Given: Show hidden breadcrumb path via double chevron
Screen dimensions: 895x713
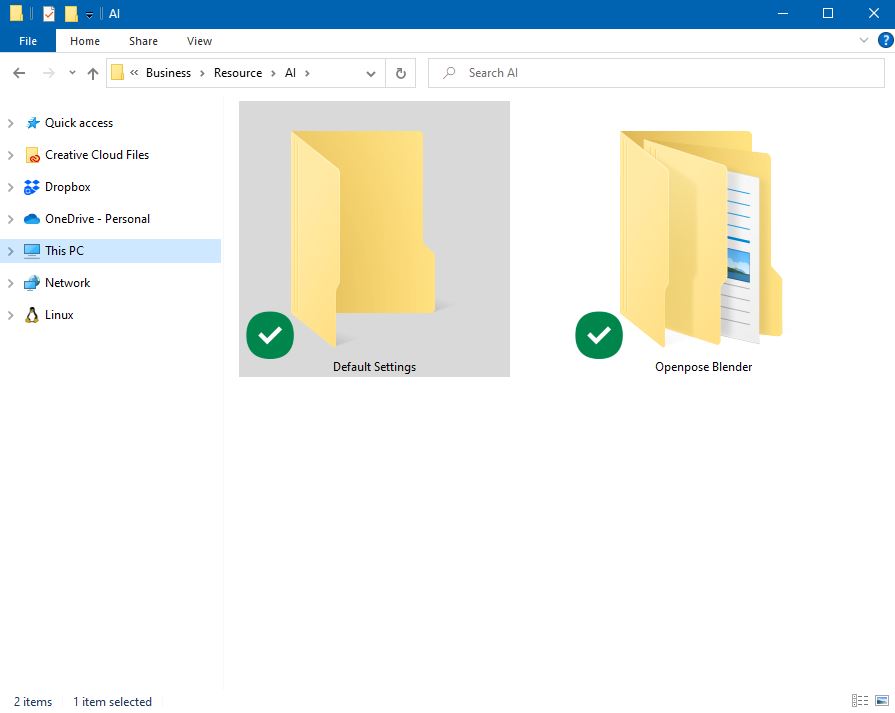Looking at the screenshot, I should [134, 72].
